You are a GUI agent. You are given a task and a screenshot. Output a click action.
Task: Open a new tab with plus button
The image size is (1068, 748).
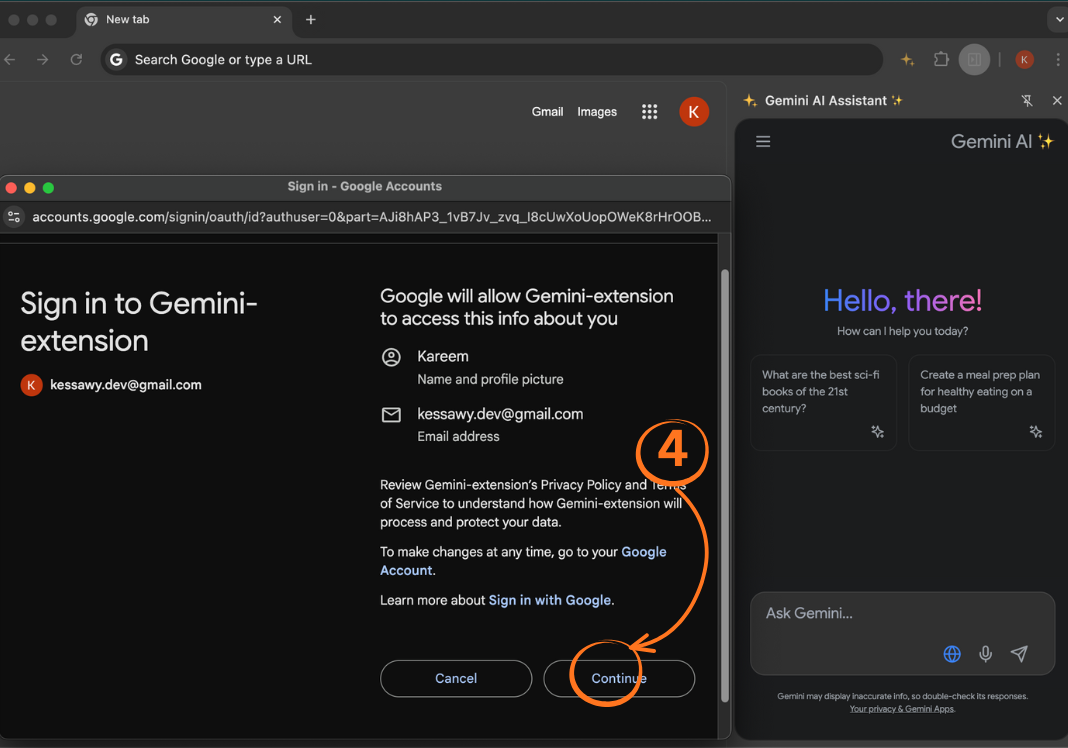pyautogui.click(x=311, y=20)
